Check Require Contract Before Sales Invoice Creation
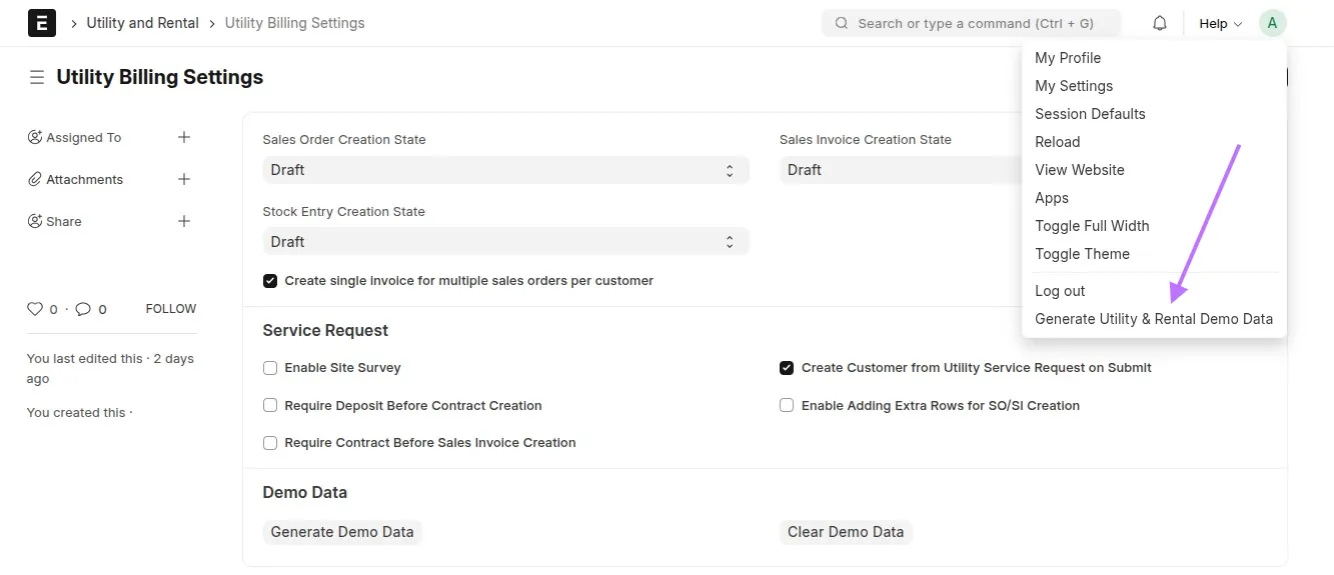1334x575 pixels. coord(270,443)
